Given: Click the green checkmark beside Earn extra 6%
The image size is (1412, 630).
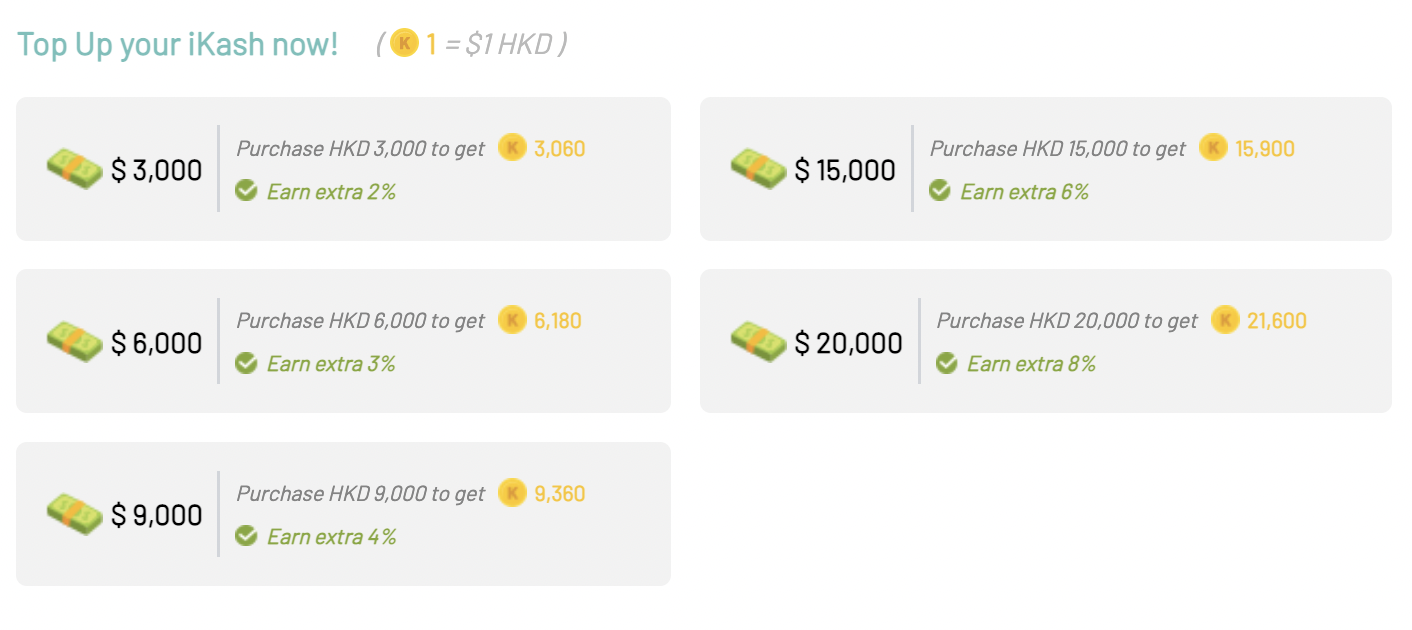Looking at the screenshot, I should [939, 190].
